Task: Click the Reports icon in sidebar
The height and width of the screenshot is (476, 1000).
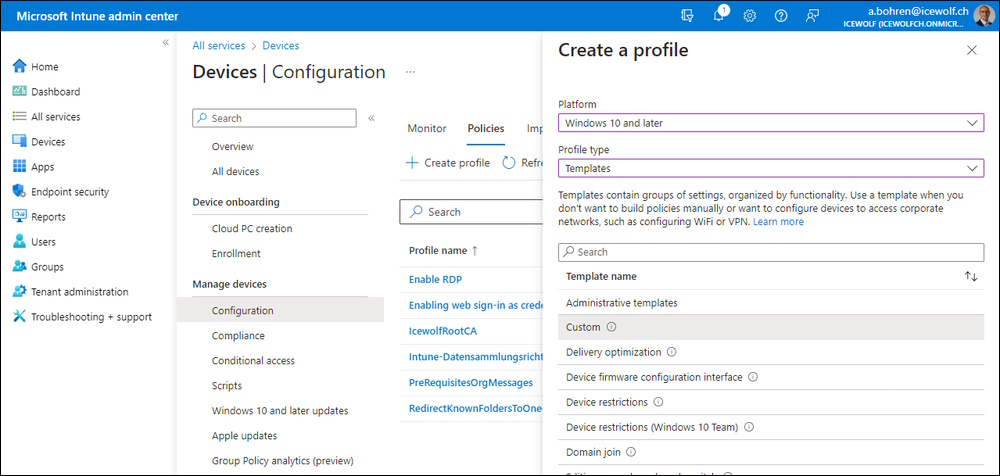Action: 20,216
